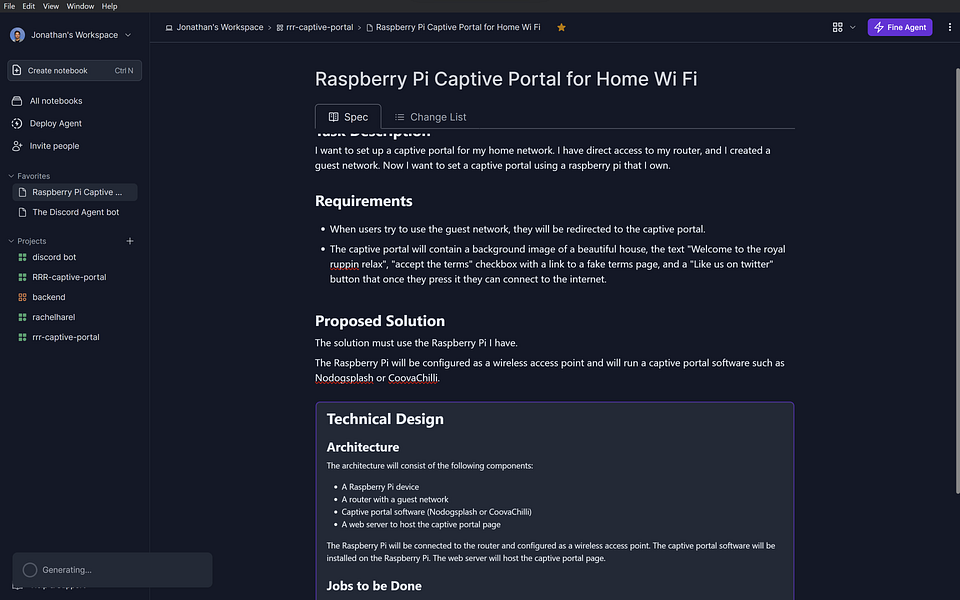This screenshot has width=960, height=600.
Task: Unfavorite notebook via the star icon
Action: [x=561, y=28]
